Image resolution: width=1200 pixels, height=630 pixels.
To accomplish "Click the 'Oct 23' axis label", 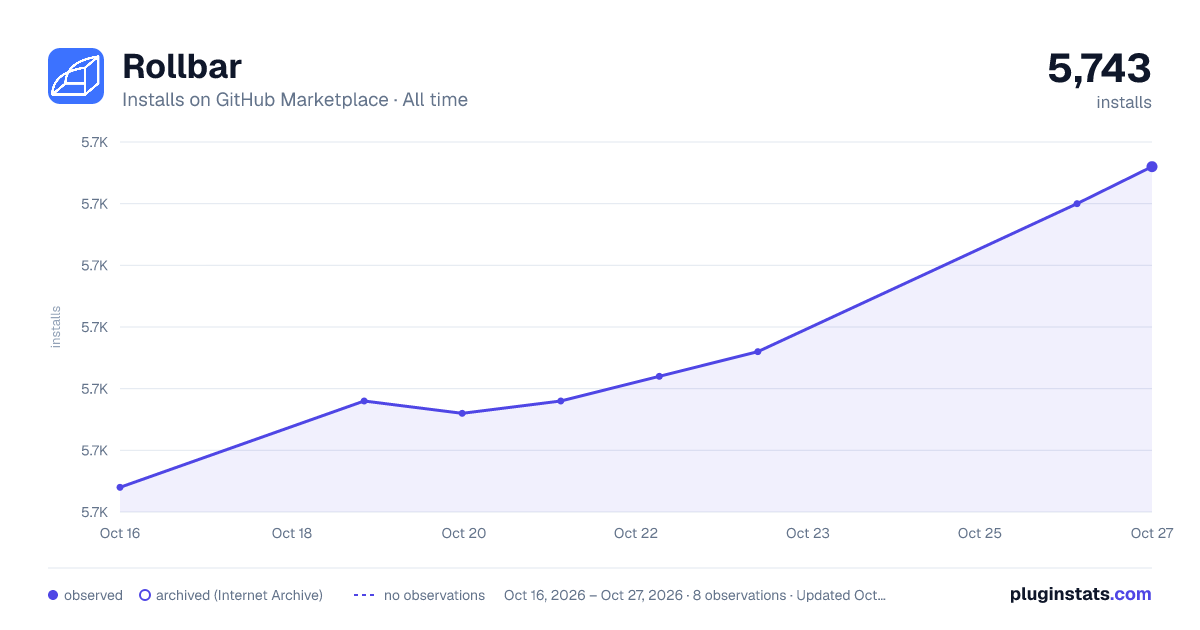I will [x=808, y=533].
